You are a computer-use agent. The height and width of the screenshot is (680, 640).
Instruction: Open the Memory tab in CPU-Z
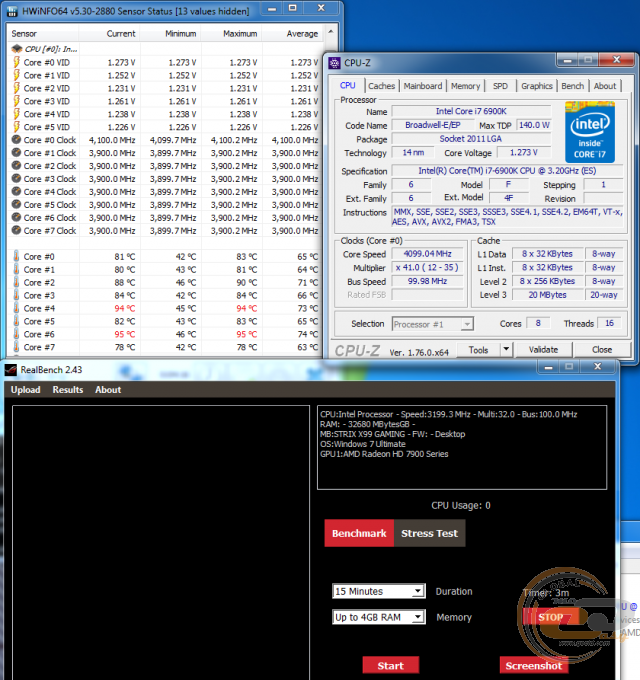coord(465,86)
